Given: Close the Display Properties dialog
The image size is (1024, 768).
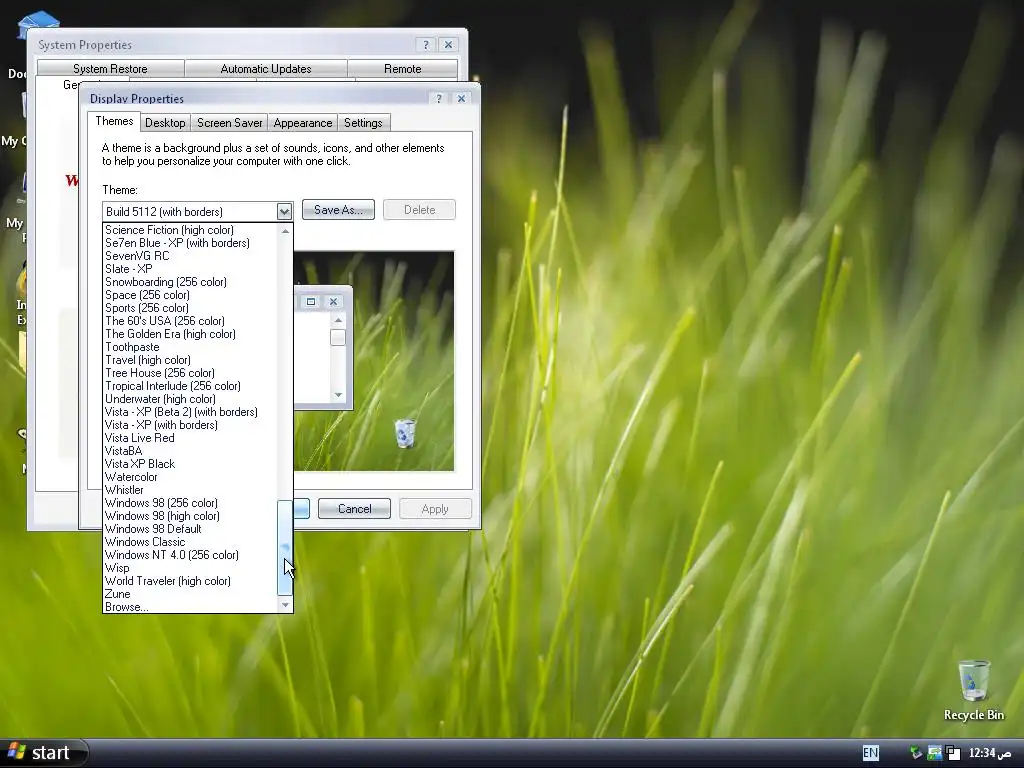Looking at the screenshot, I should tap(461, 99).
